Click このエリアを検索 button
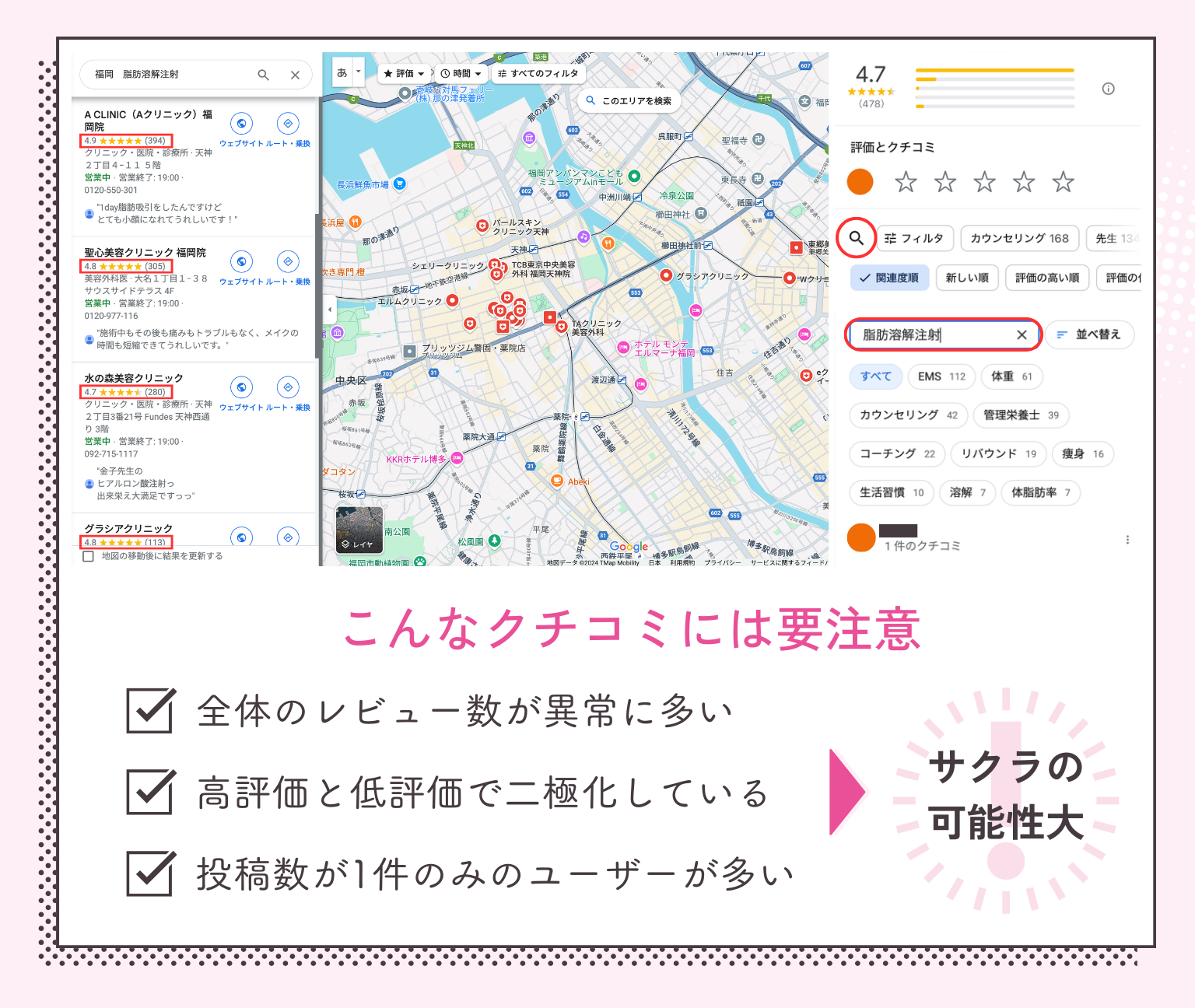The height and width of the screenshot is (1008, 1195). click(x=629, y=100)
